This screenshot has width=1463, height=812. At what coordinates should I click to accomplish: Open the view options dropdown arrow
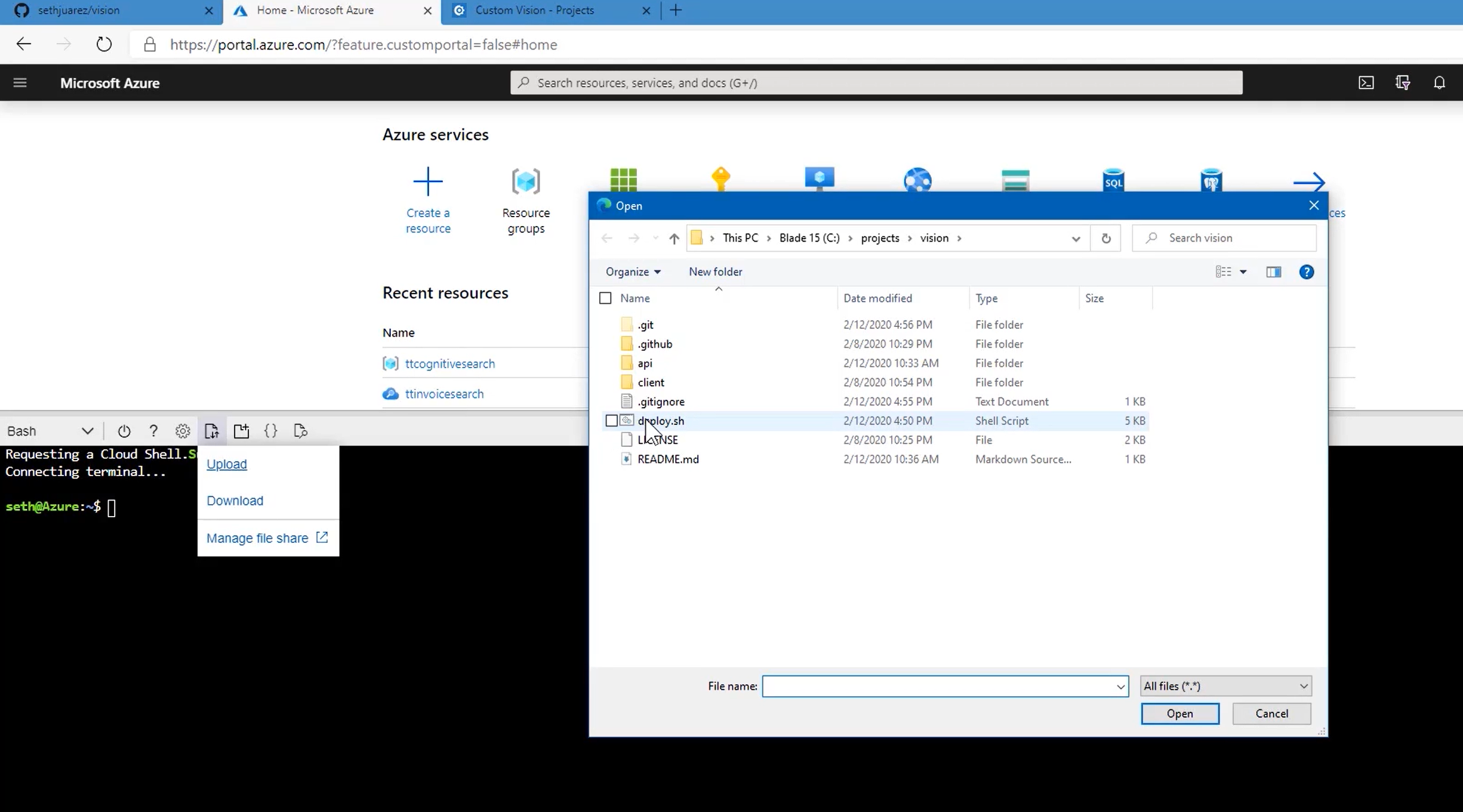[1243, 272]
